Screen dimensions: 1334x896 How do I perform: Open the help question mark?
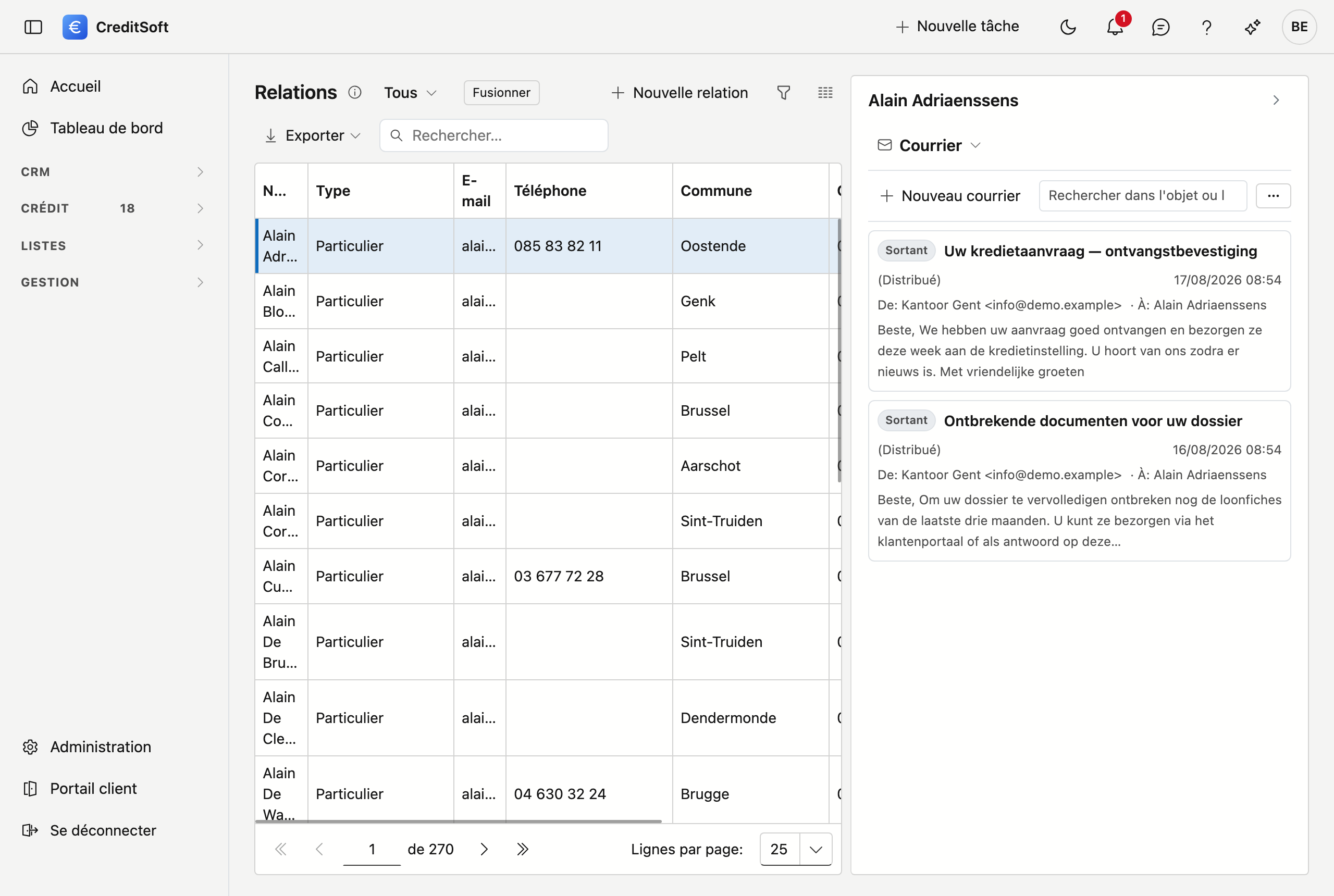[x=1206, y=27]
